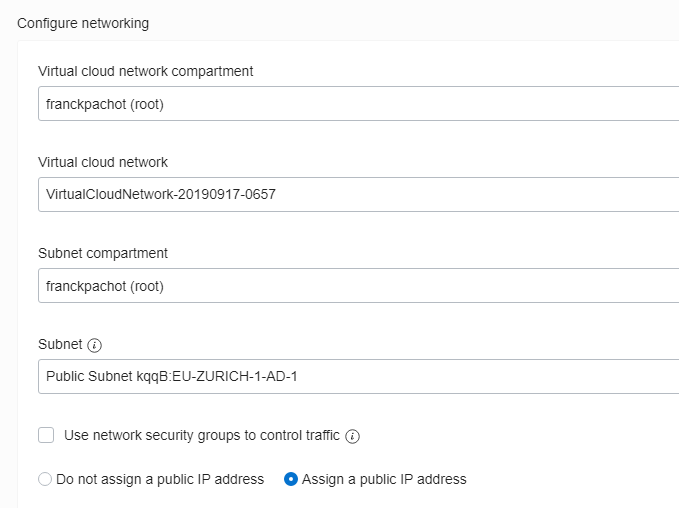Open the Subnet compartment dropdown
Image resolution: width=679 pixels, height=508 pixels.
coord(359,285)
